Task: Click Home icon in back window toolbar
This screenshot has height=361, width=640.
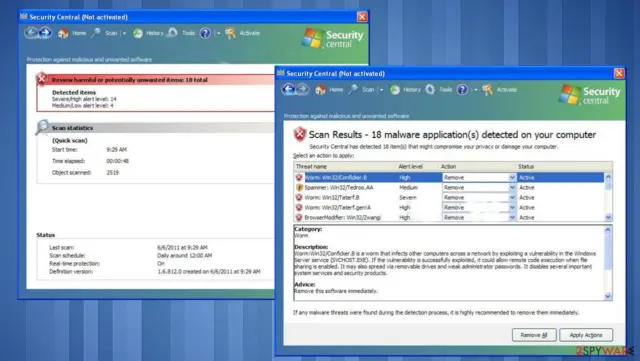Action: (x=63, y=33)
